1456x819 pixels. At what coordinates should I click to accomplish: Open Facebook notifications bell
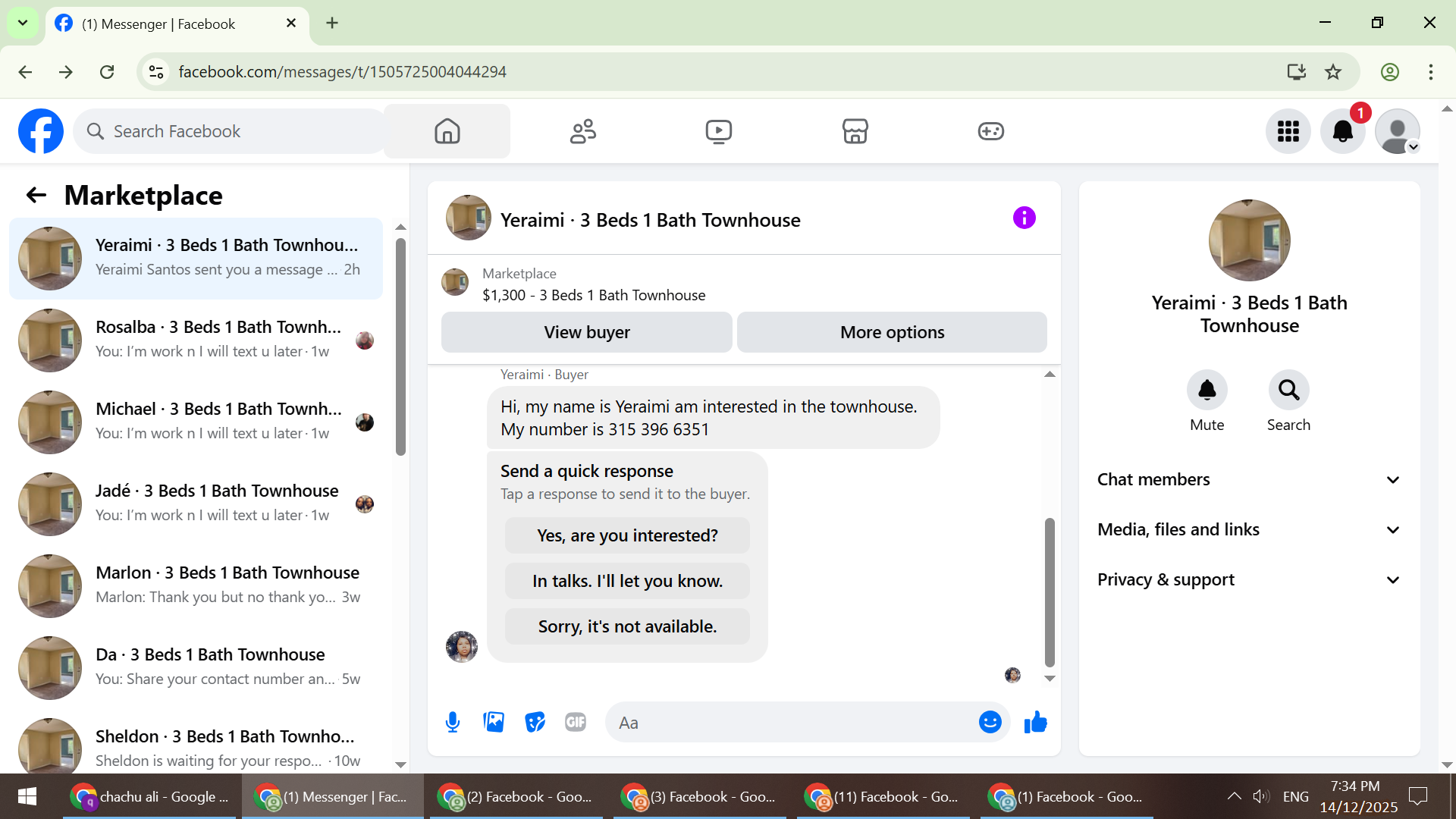[x=1342, y=131]
